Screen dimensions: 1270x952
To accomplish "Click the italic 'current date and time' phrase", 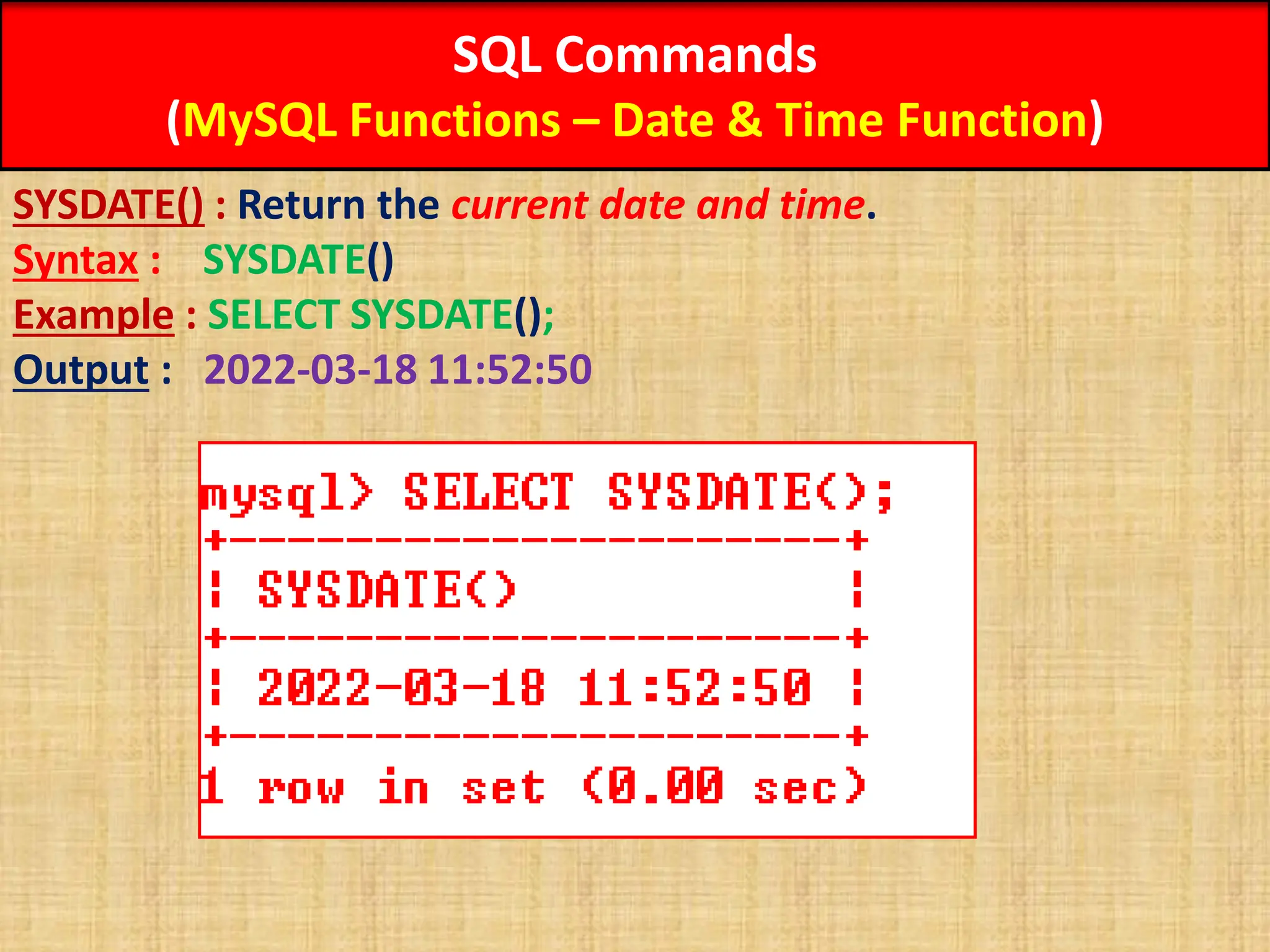I will [658, 205].
